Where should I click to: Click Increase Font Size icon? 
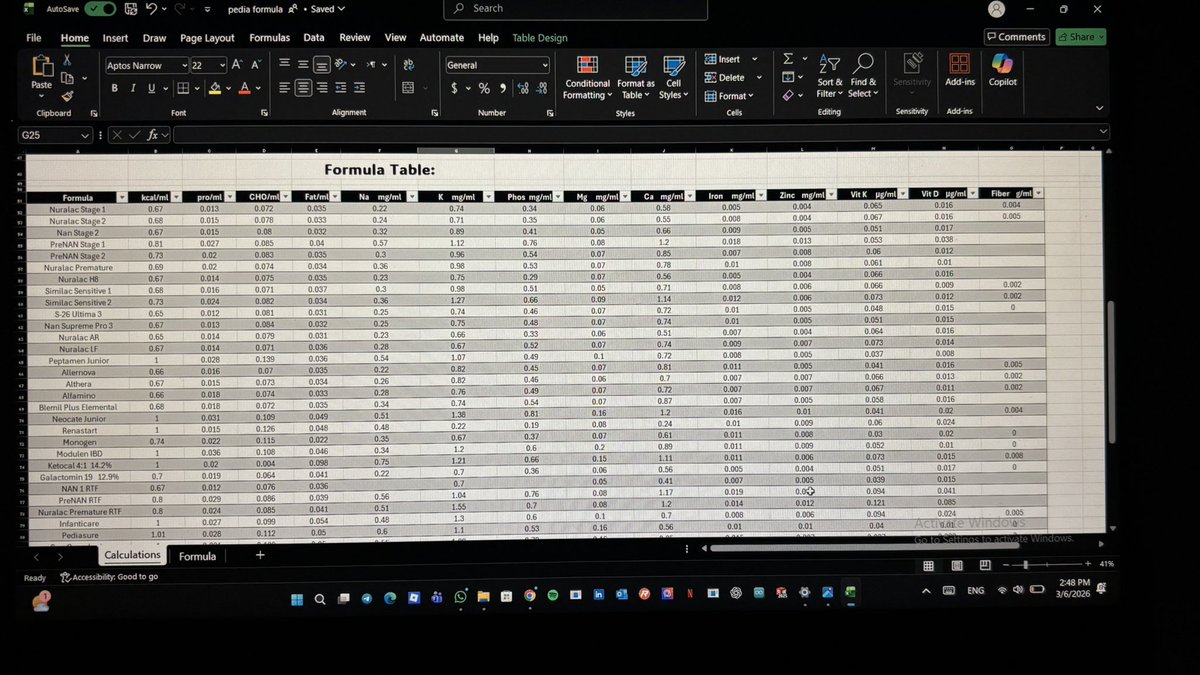coord(237,65)
